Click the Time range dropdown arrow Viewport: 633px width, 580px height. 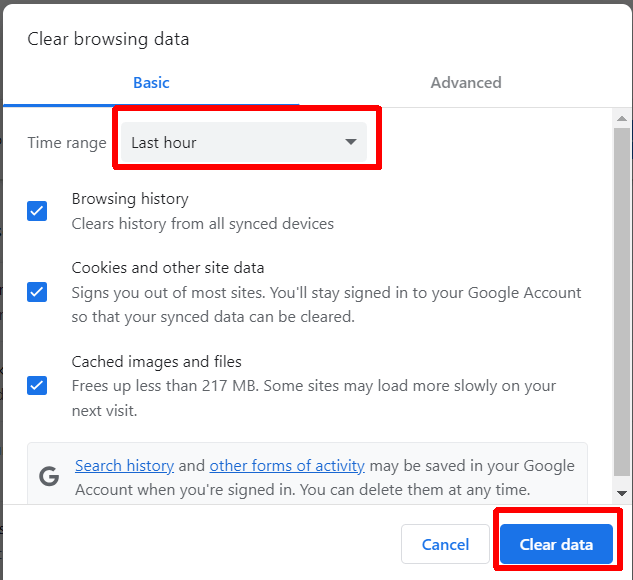pos(350,142)
